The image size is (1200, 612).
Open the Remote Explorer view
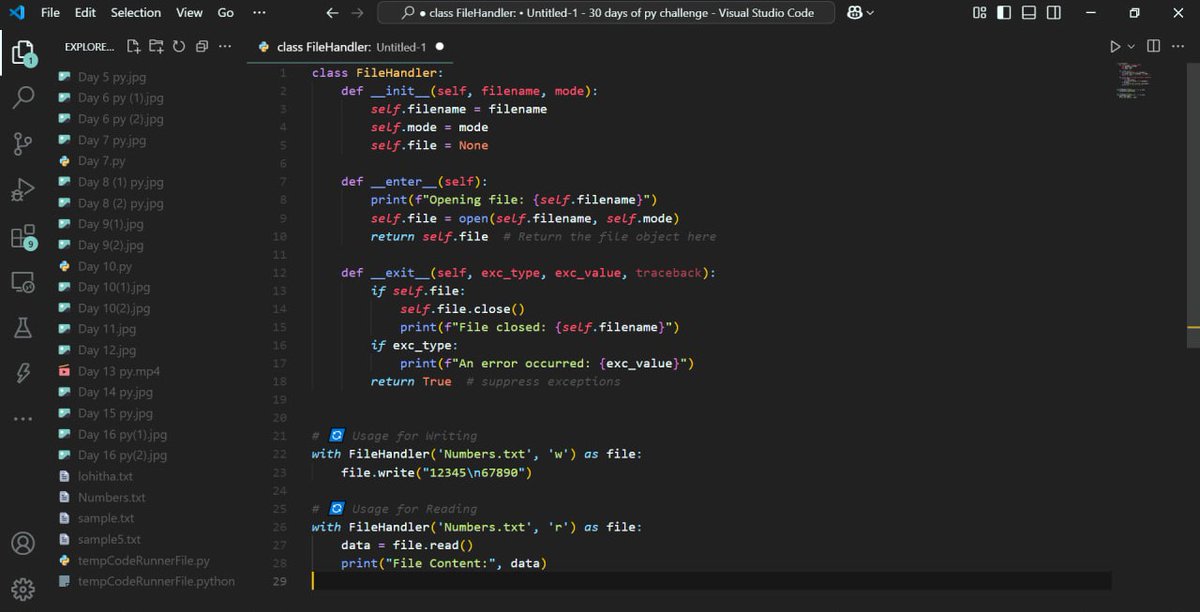pyautogui.click(x=23, y=283)
